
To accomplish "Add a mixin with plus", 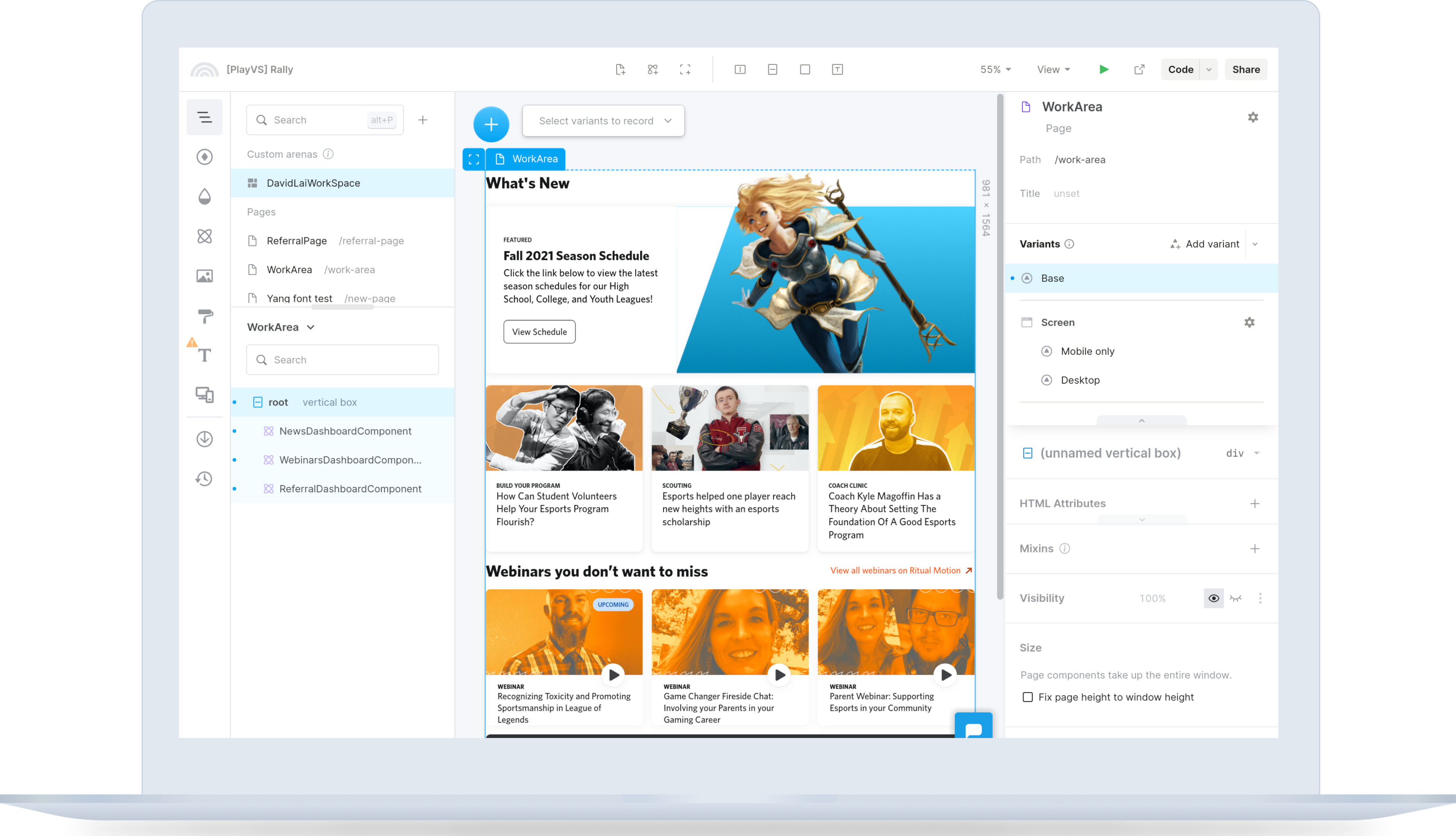I will (x=1255, y=548).
